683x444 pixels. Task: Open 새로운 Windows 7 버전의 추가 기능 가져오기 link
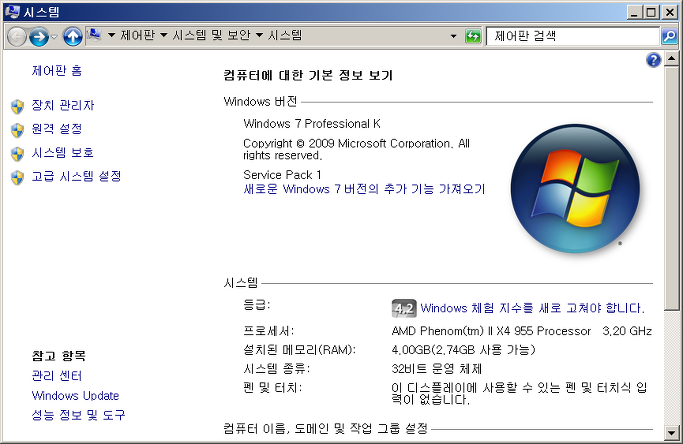[364, 189]
